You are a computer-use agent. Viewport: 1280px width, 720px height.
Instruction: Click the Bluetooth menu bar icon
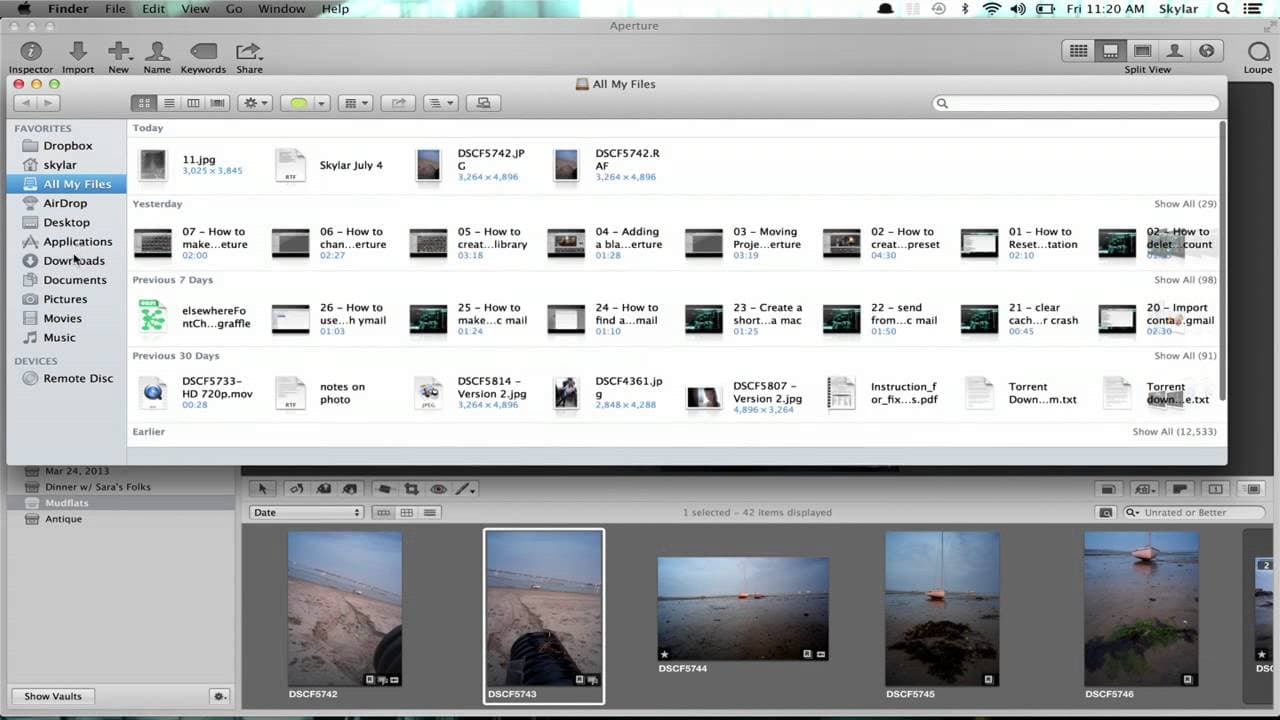click(x=964, y=9)
